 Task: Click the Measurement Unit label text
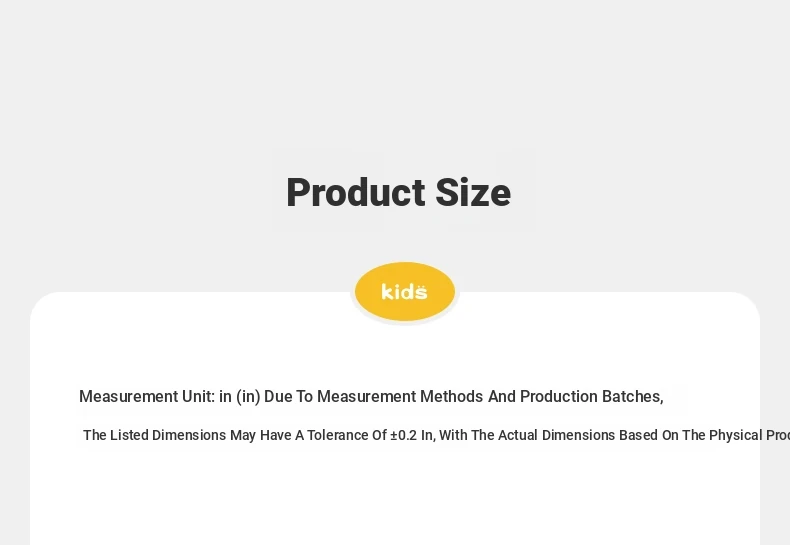(147, 396)
